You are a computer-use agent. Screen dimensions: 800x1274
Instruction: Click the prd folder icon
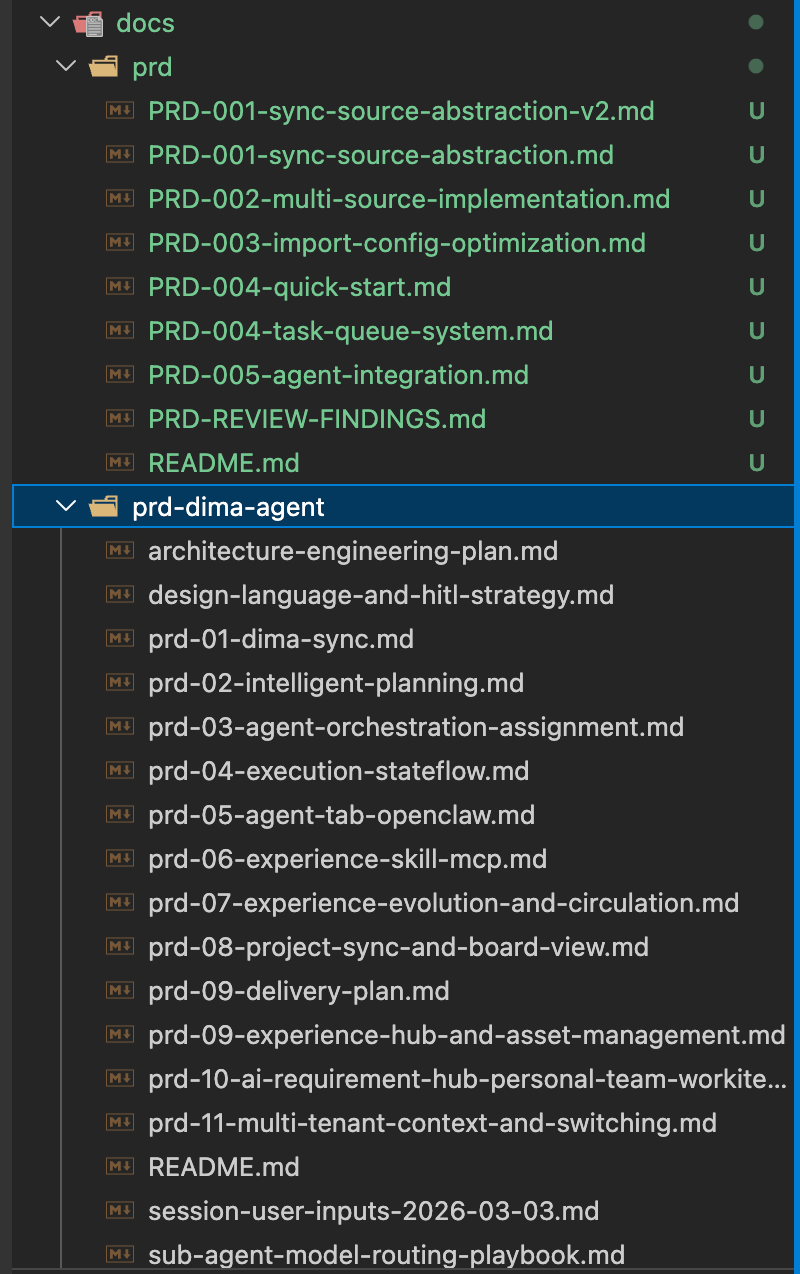(104, 67)
